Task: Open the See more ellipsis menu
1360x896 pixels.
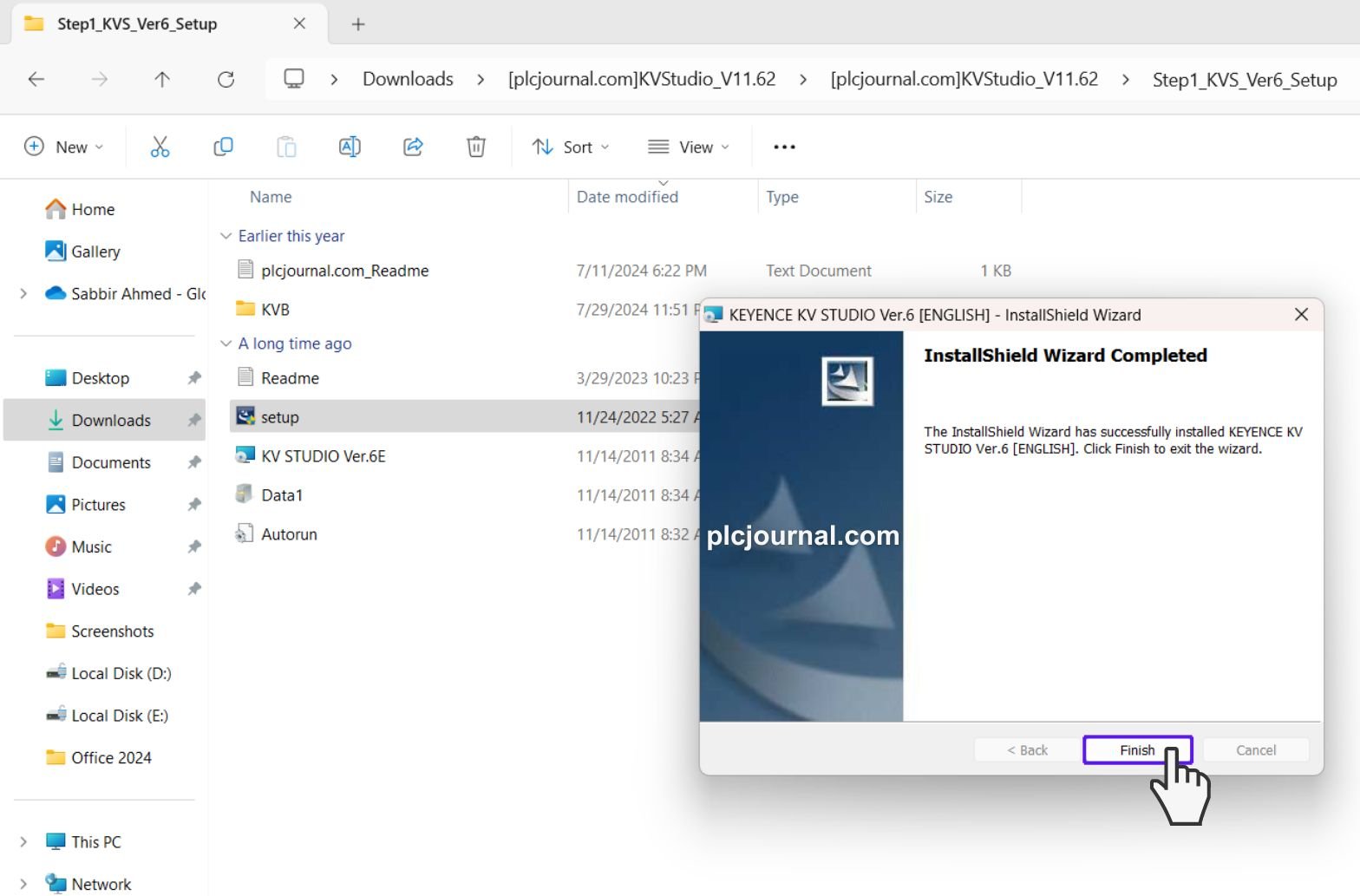Action: (784, 147)
